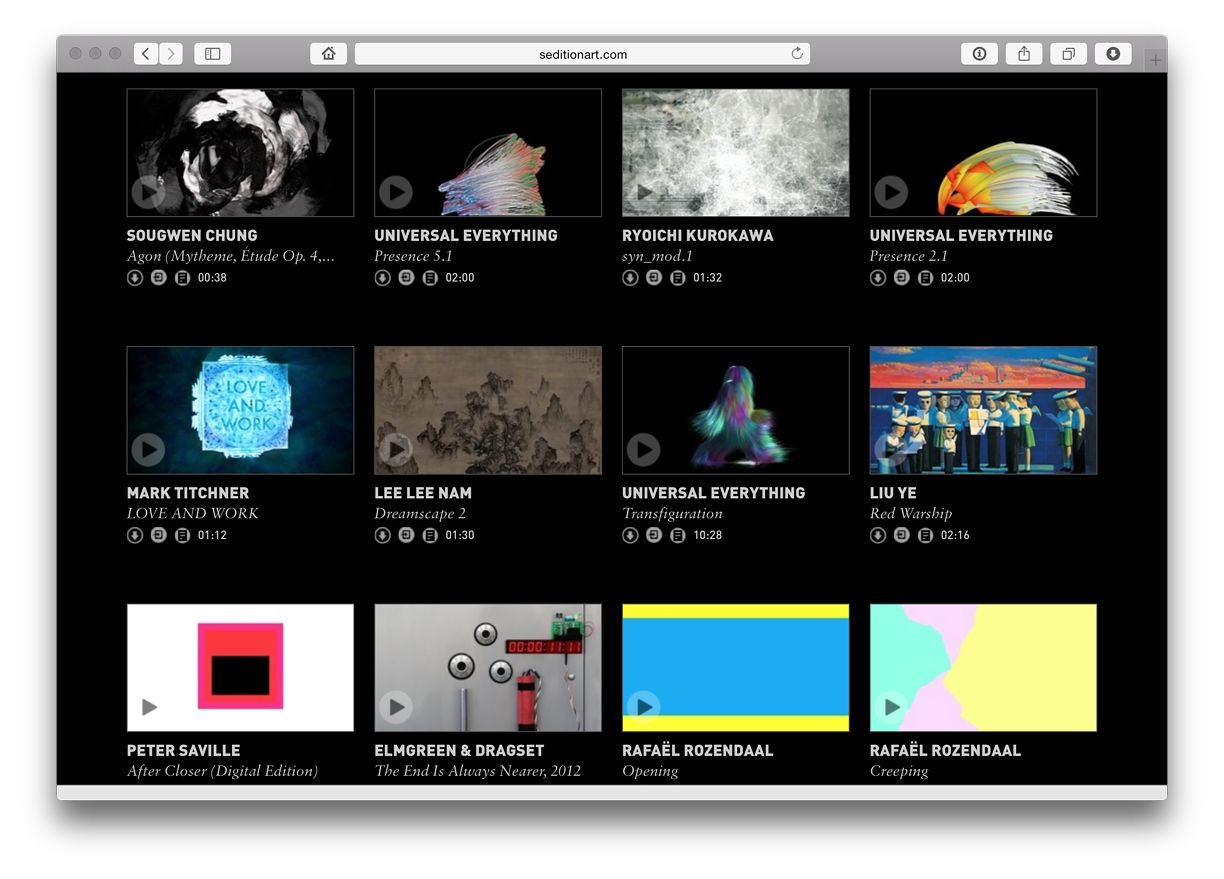Viewport: 1224px width, 879px height.
Task: Play Ryoichi Kurokawa's syn_mod.1 preview
Action: 644,192
